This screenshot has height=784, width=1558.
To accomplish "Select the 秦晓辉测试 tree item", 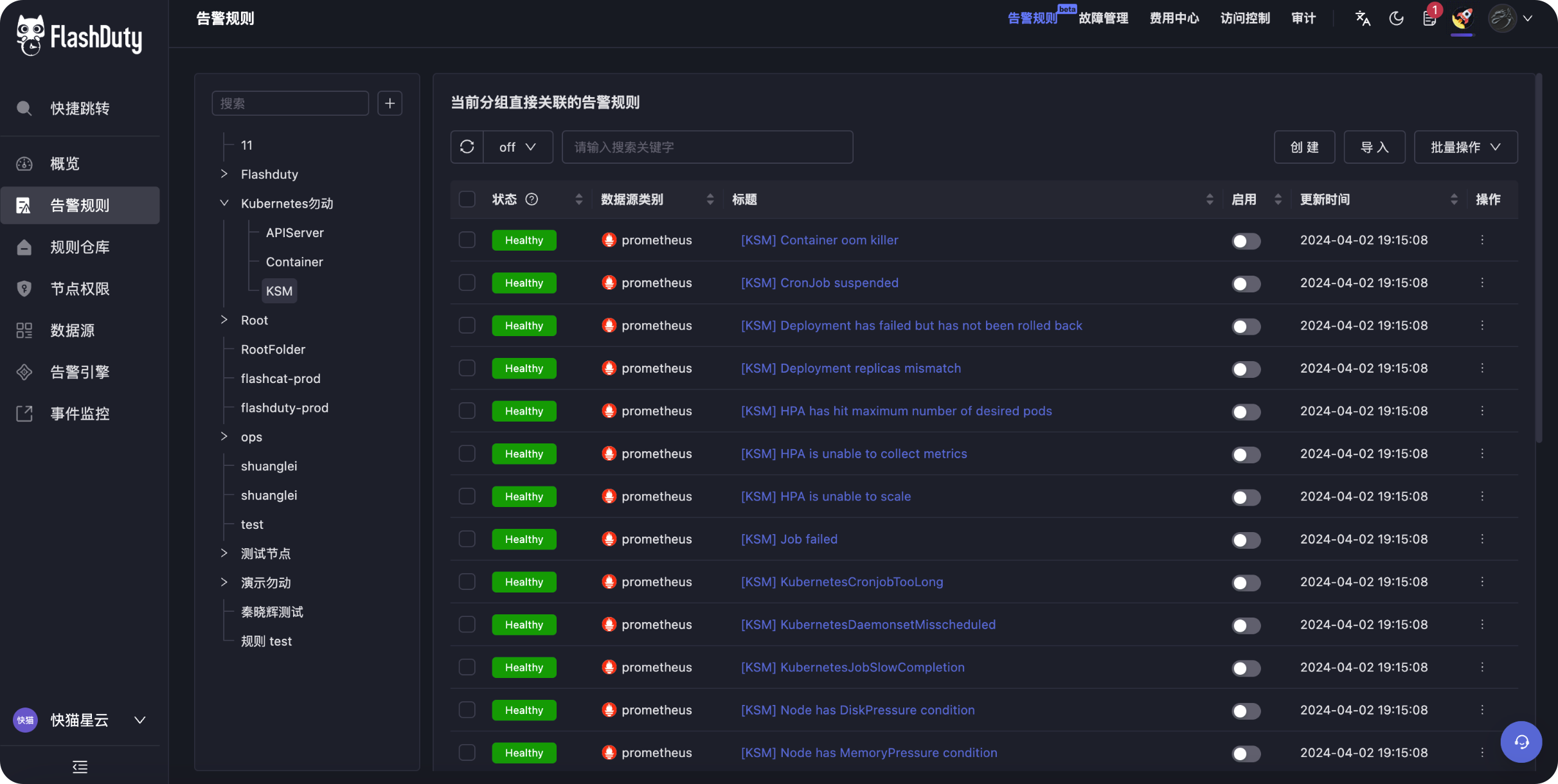I will tap(272, 612).
